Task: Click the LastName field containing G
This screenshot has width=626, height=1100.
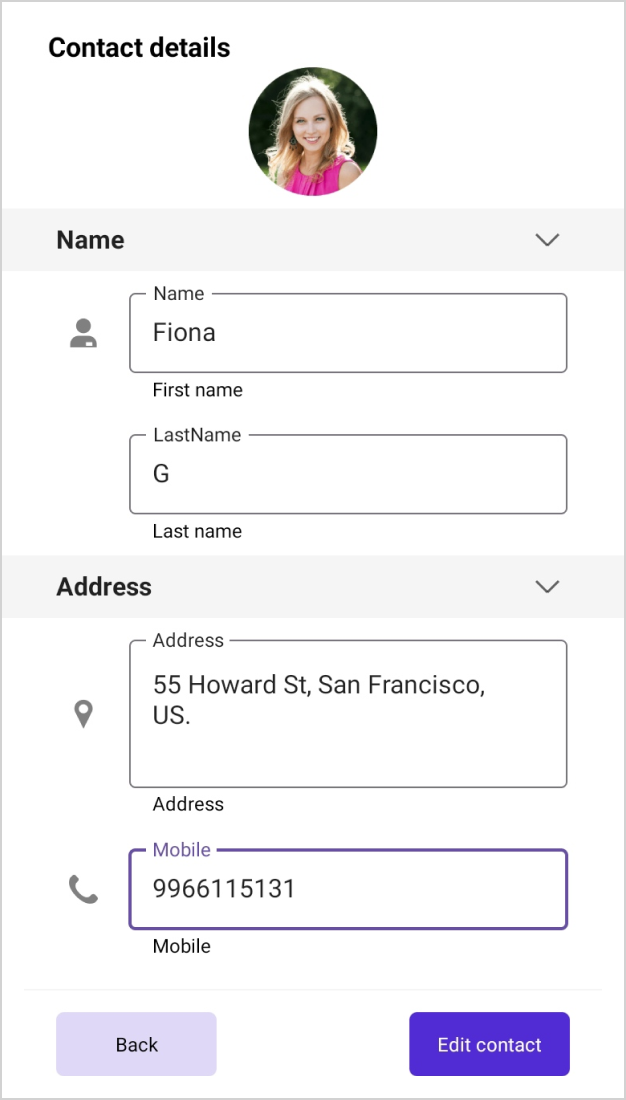Action: (x=348, y=474)
